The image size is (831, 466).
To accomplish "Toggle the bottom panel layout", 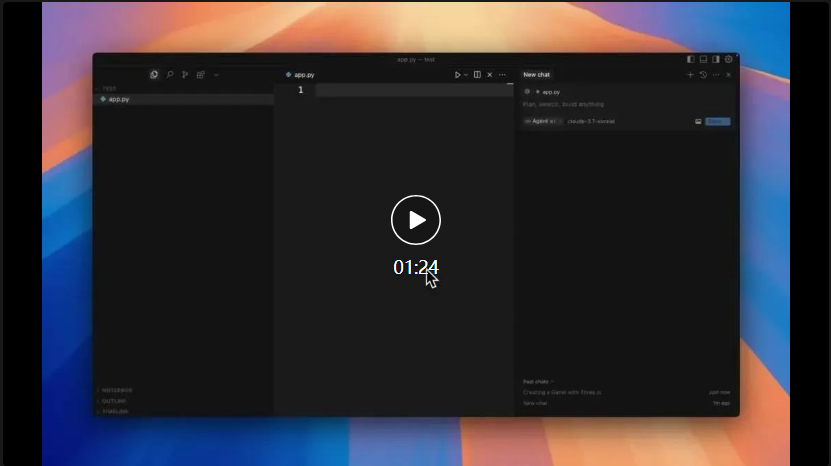I will click(x=703, y=59).
